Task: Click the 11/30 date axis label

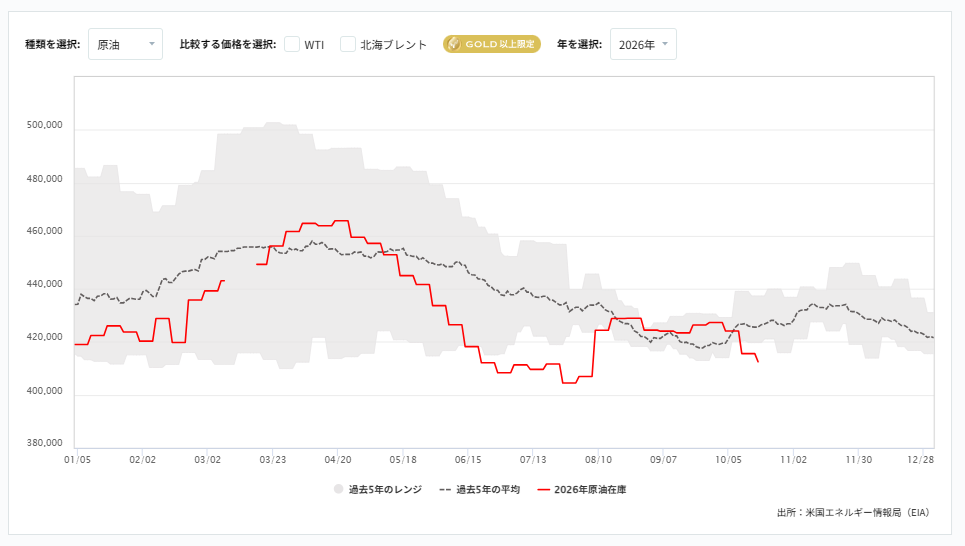Action: coord(859,460)
